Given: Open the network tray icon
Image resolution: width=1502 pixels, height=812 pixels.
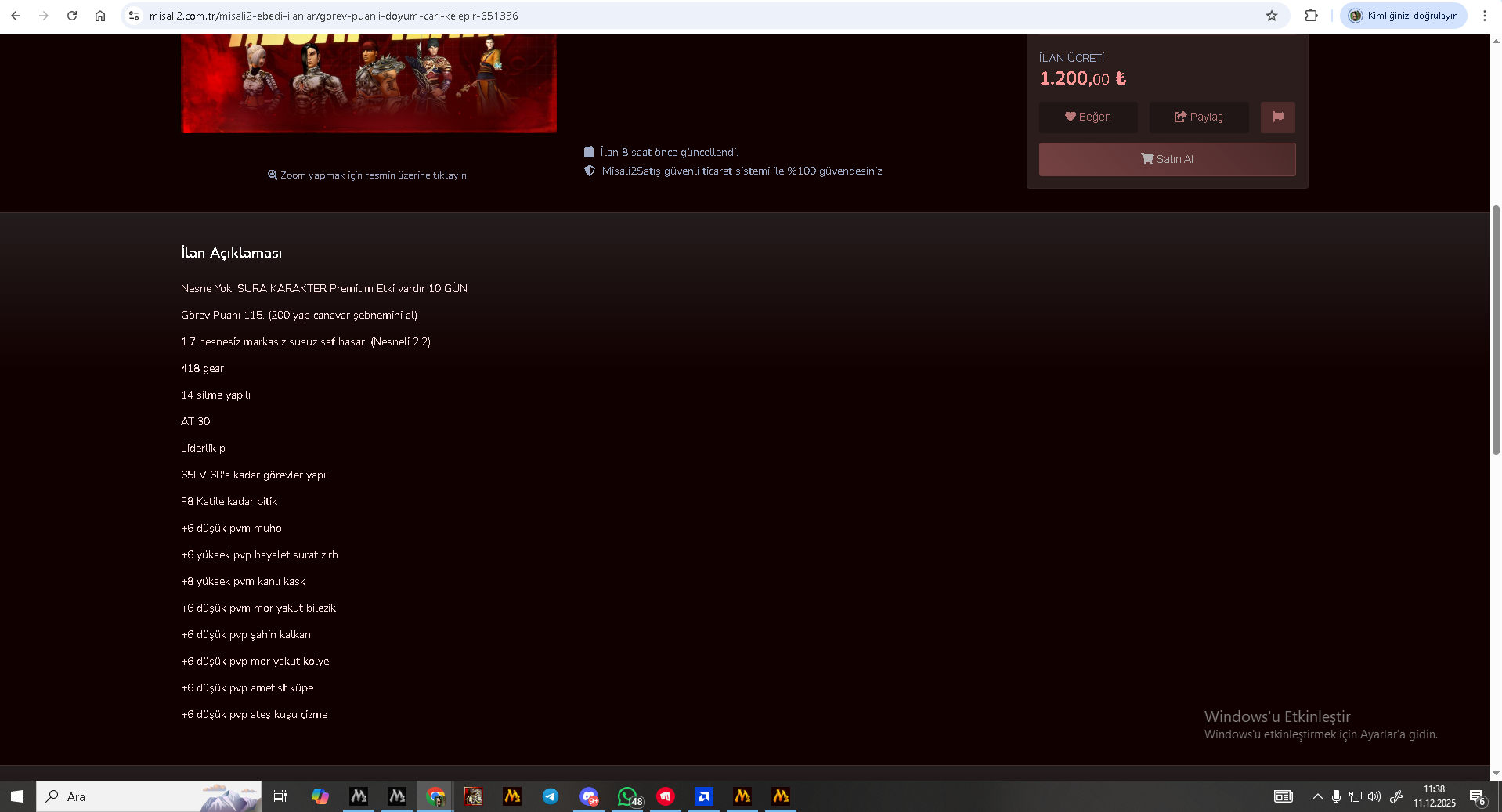Looking at the screenshot, I should pyautogui.click(x=1355, y=796).
